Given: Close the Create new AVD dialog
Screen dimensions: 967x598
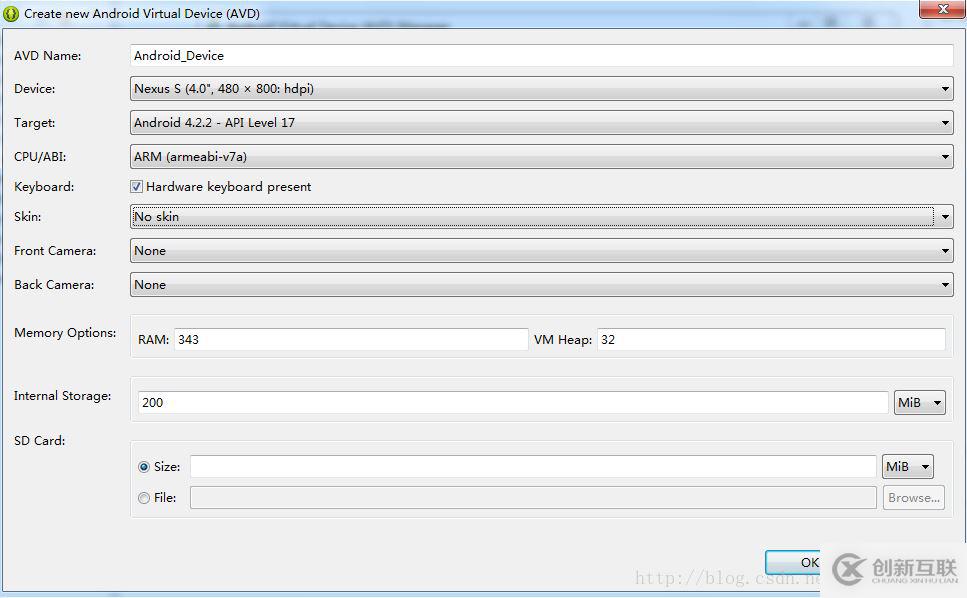Looking at the screenshot, I should coord(942,9).
